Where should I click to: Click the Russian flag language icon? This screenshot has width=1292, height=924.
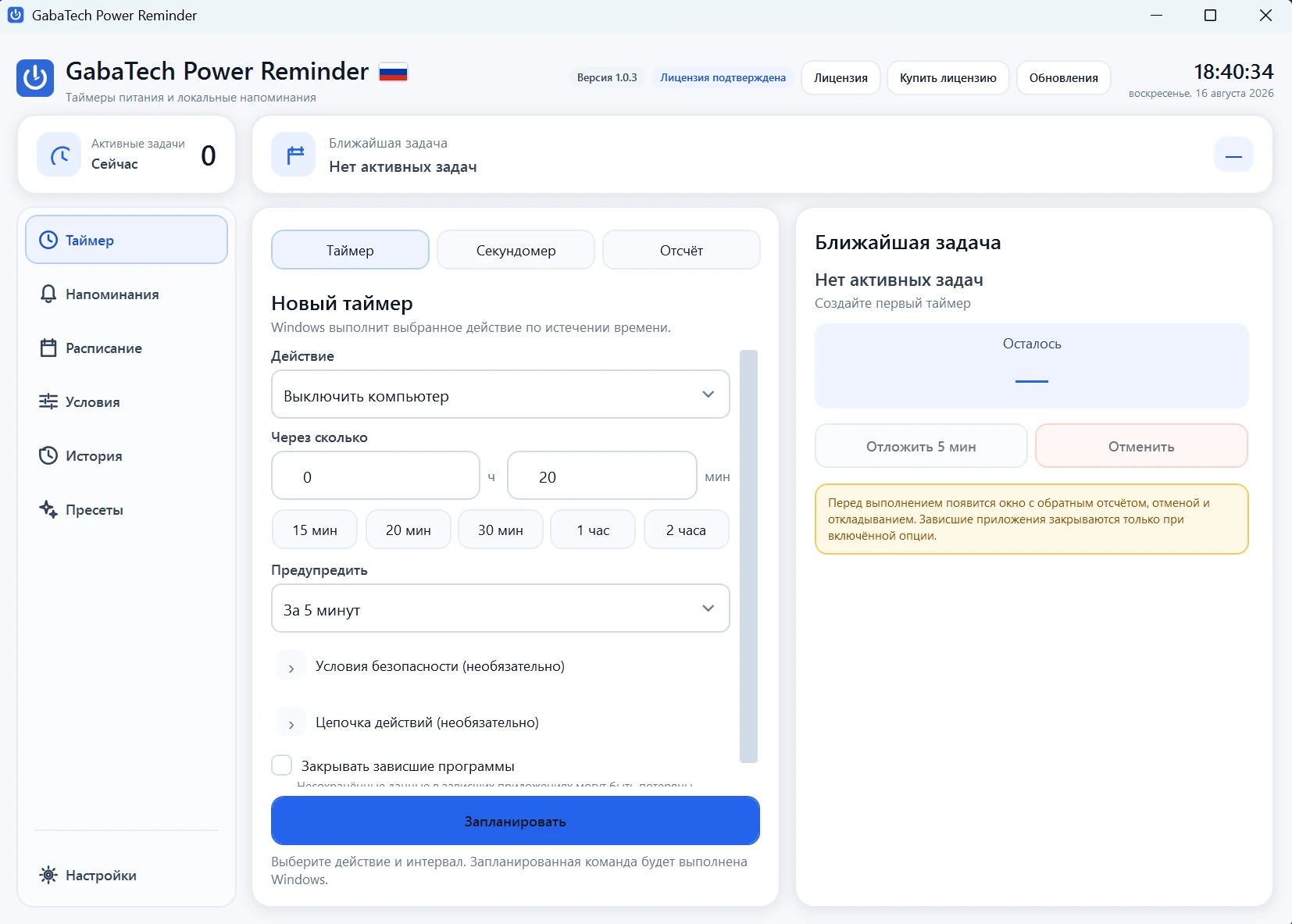393,72
